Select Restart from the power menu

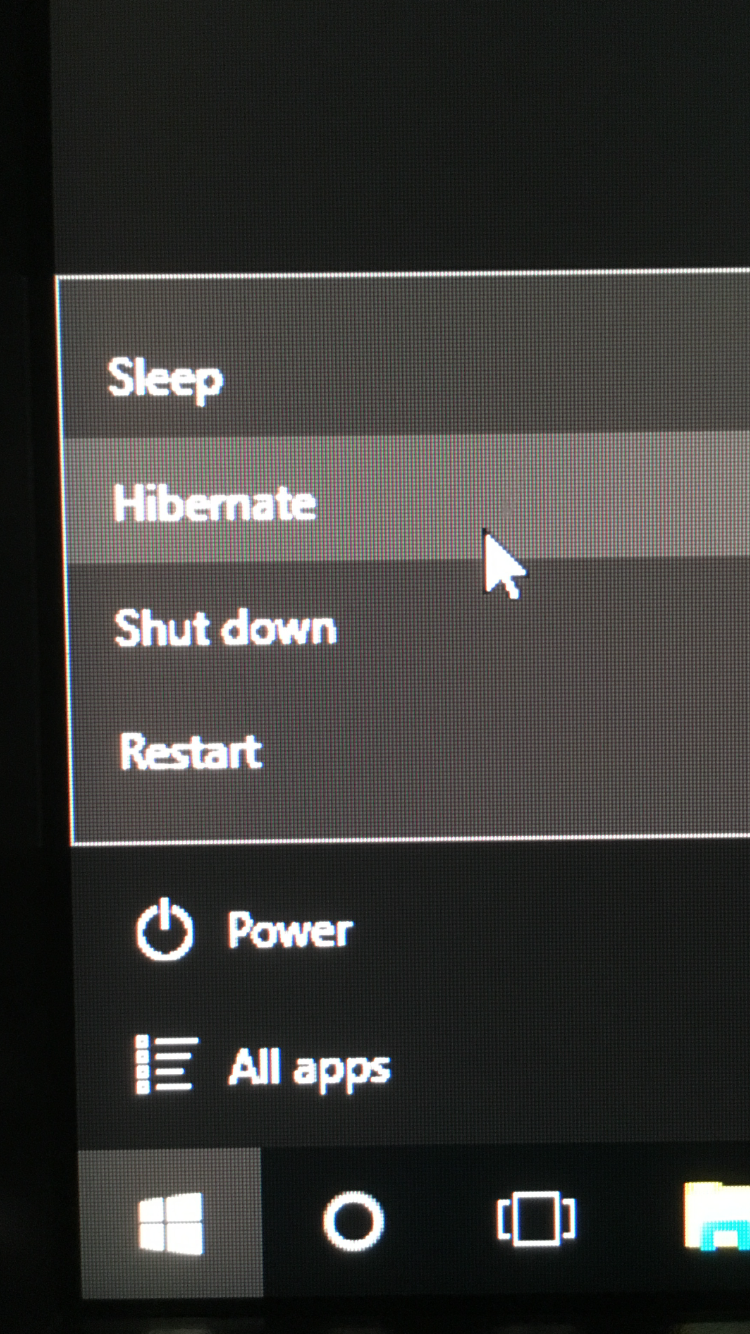(x=411, y=752)
